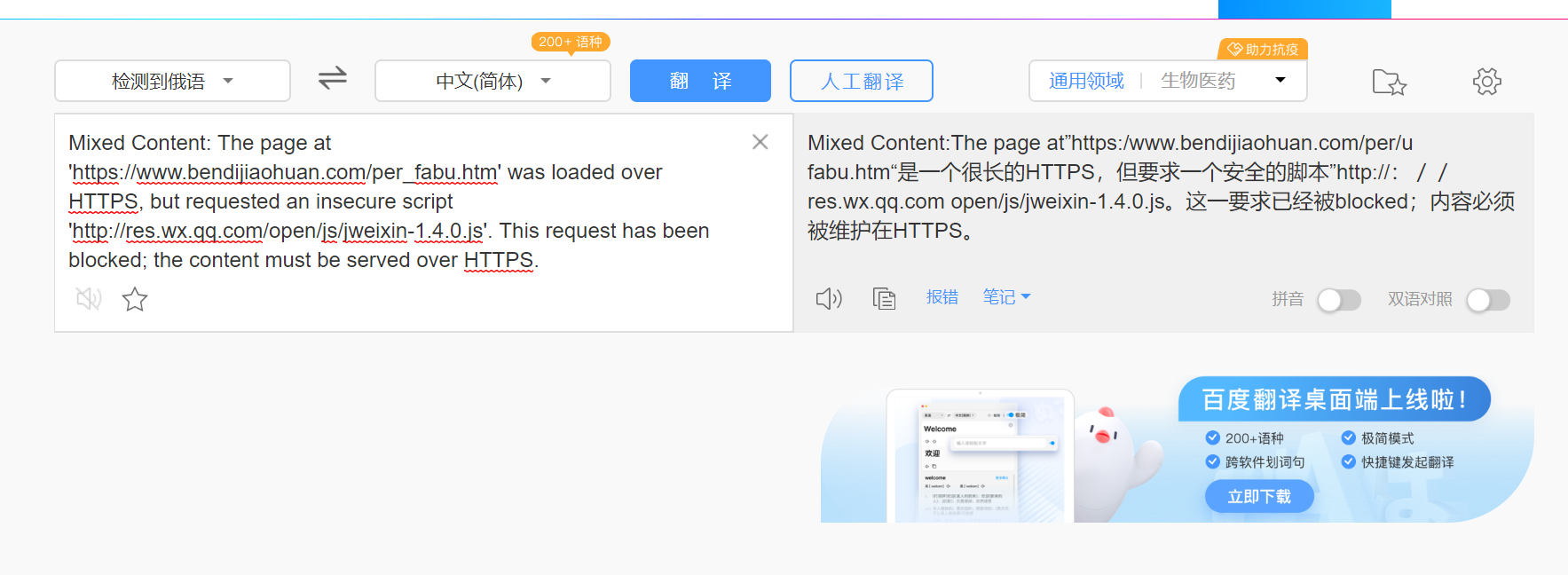
Task: Toggle the 双语对照 switch
Action: click(1488, 300)
